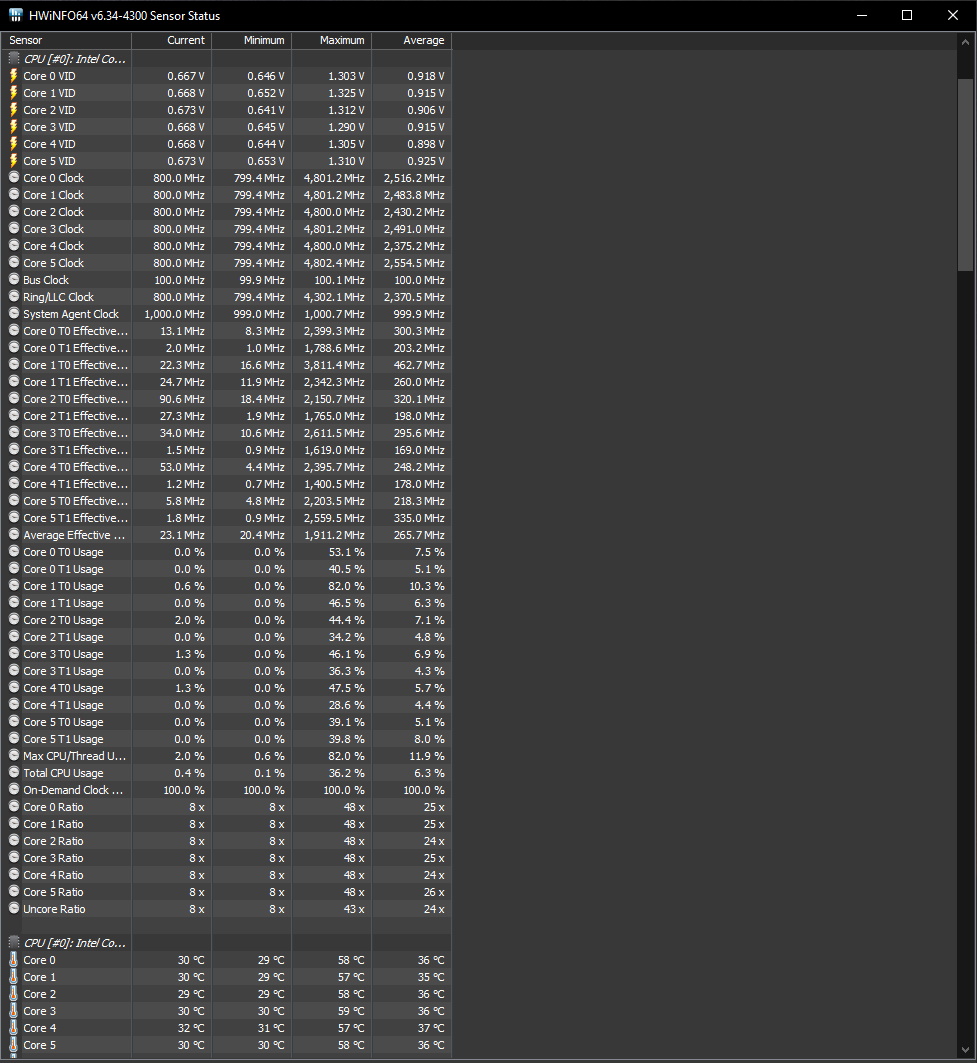
Task: Select the Core 1 temperature row label
Action: point(39,977)
